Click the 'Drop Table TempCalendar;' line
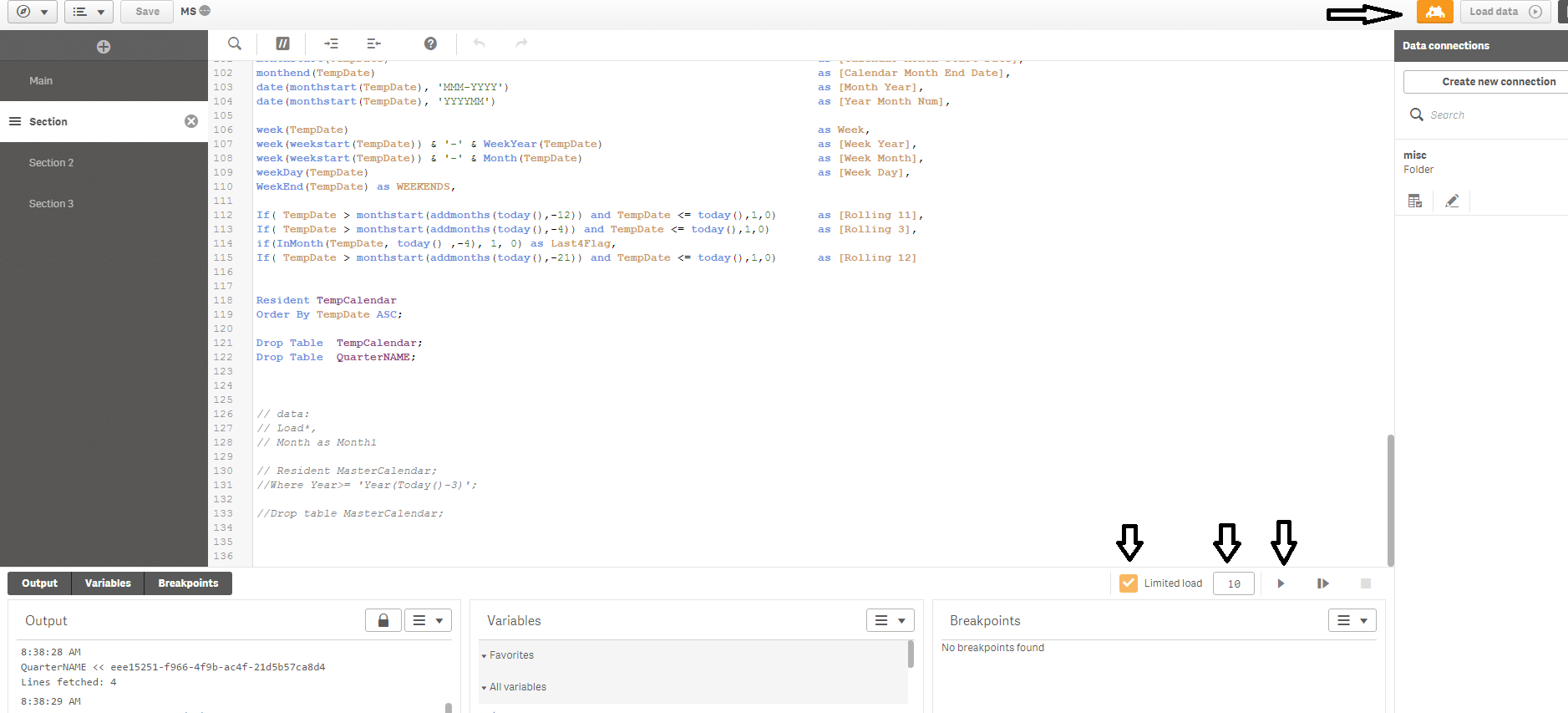 339,343
